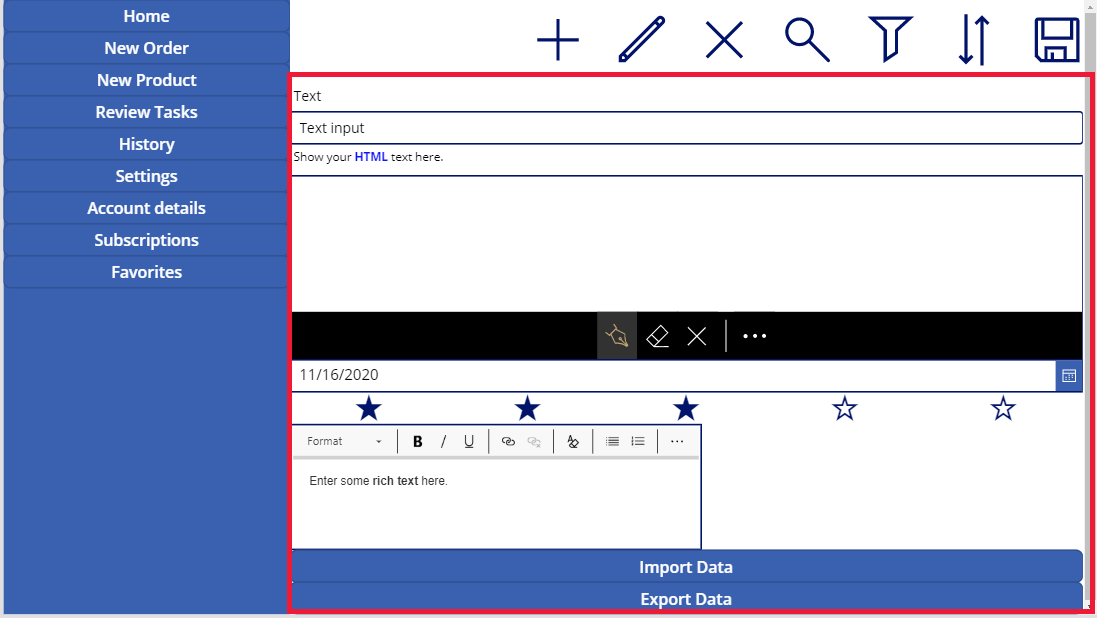Viewport: 1097px width, 618px height.
Task: Open the calendar icon next to the date field
Action: click(x=1068, y=375)
